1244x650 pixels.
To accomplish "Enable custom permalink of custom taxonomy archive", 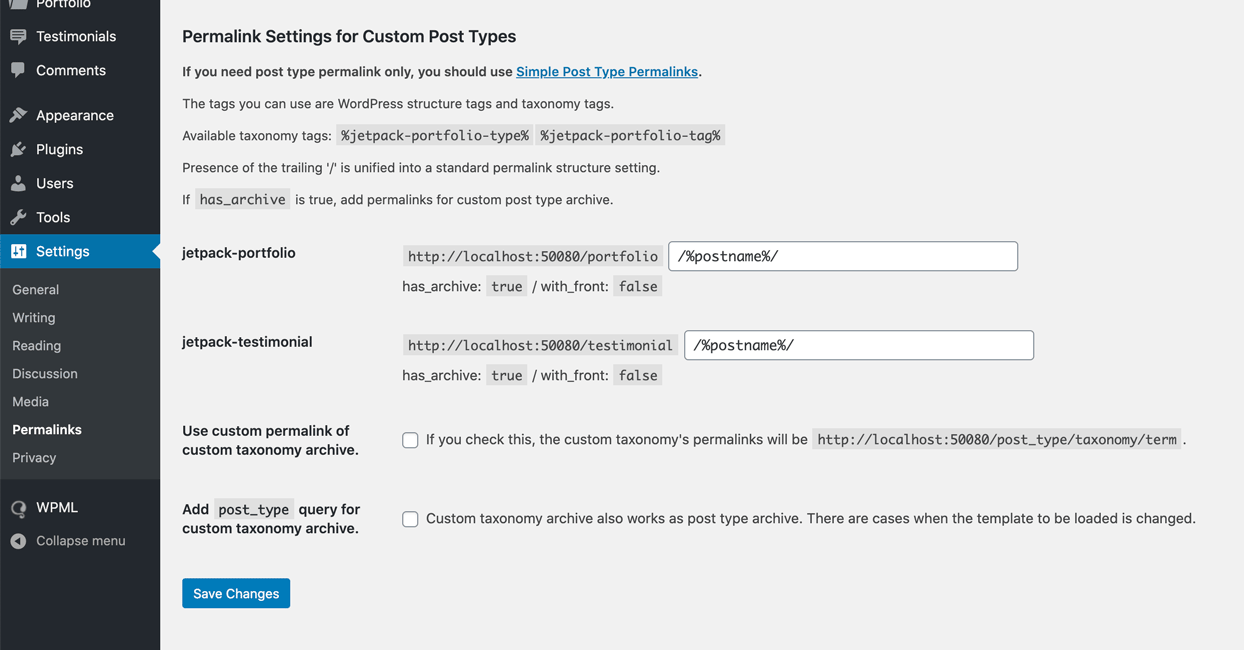I will [410, 440].
